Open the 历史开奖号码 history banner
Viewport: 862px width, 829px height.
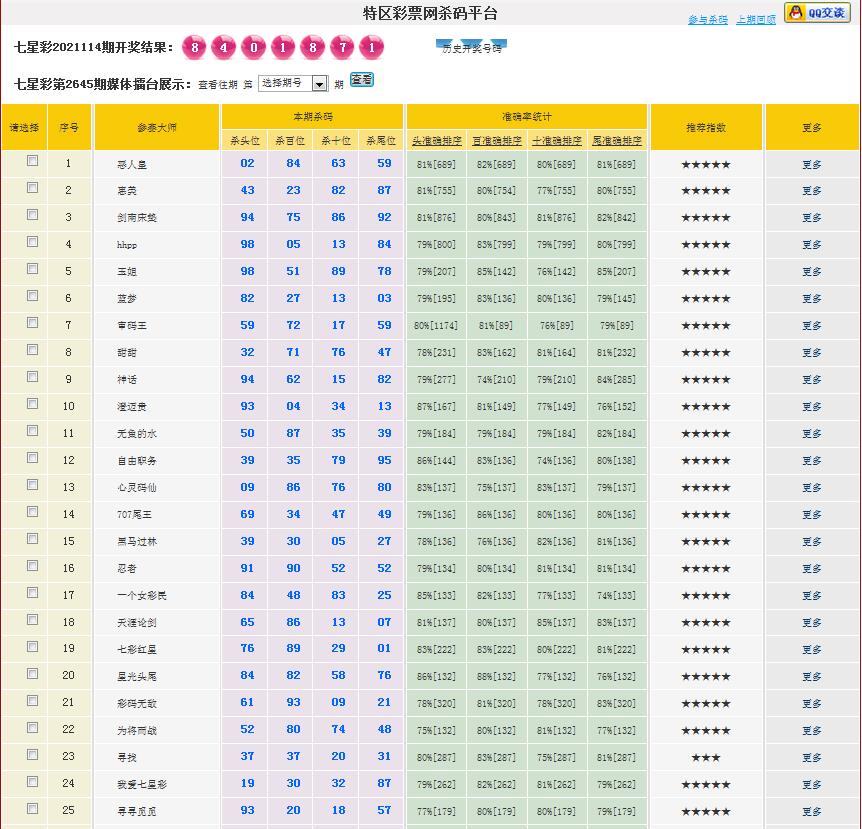tap(472, 47)
